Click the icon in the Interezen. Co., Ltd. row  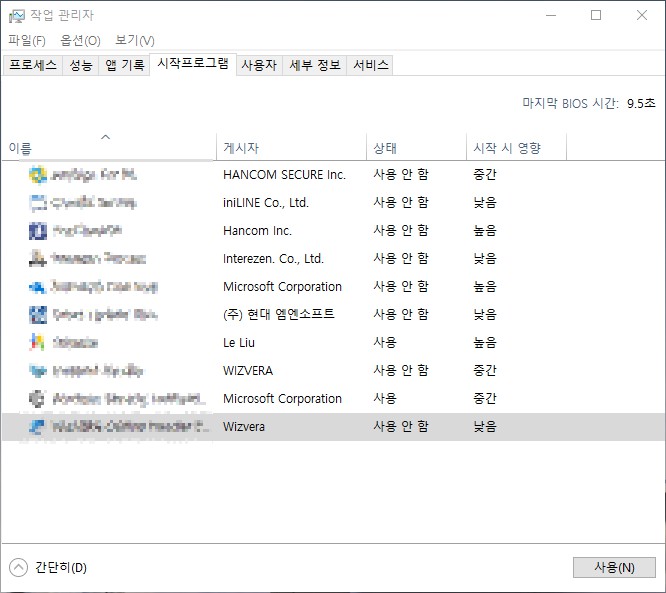coord(37,259)
